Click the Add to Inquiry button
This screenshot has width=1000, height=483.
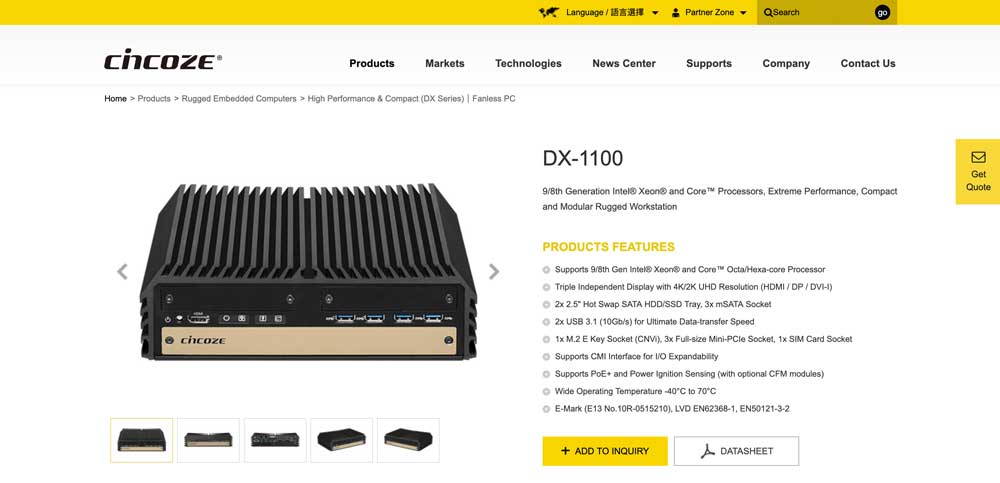605,451
